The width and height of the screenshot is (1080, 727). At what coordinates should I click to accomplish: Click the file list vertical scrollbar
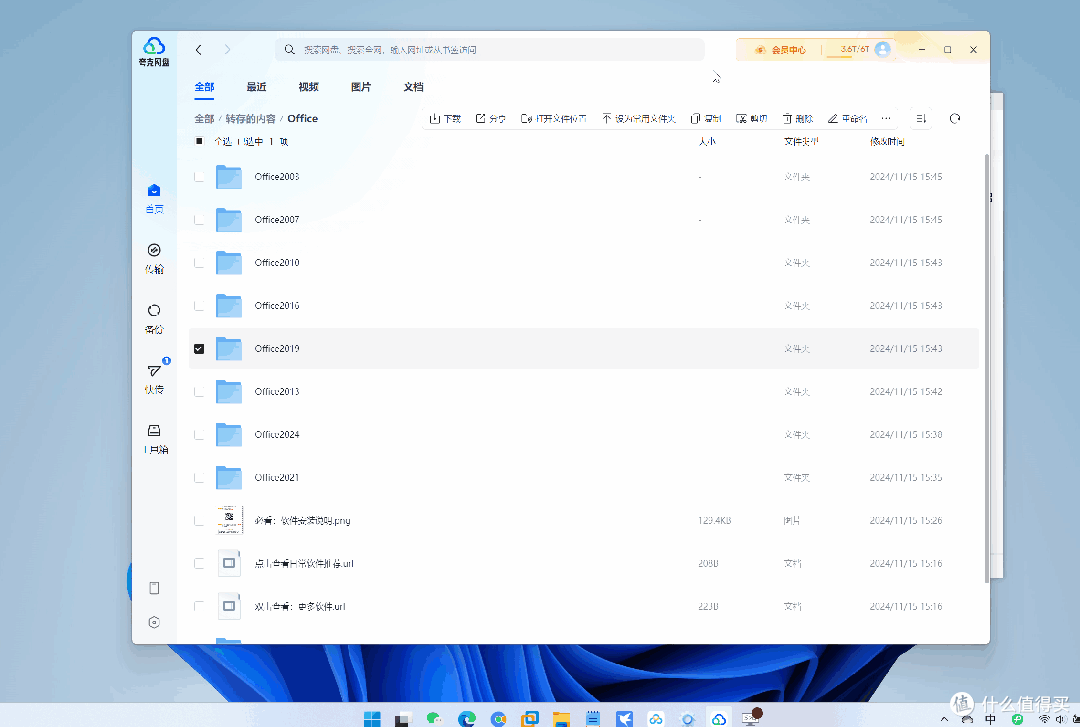click(x=986, y=369)
